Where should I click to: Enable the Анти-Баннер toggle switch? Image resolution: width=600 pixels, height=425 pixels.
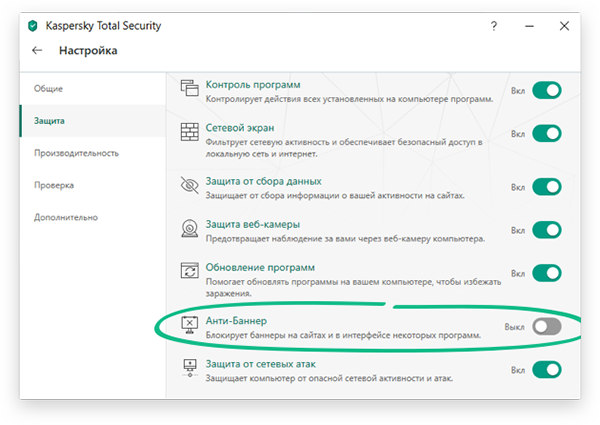(x=546, y=326)
